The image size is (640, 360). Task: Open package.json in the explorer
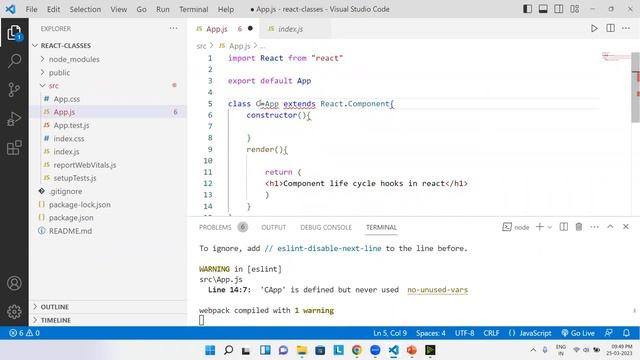[x=71, y=218]
